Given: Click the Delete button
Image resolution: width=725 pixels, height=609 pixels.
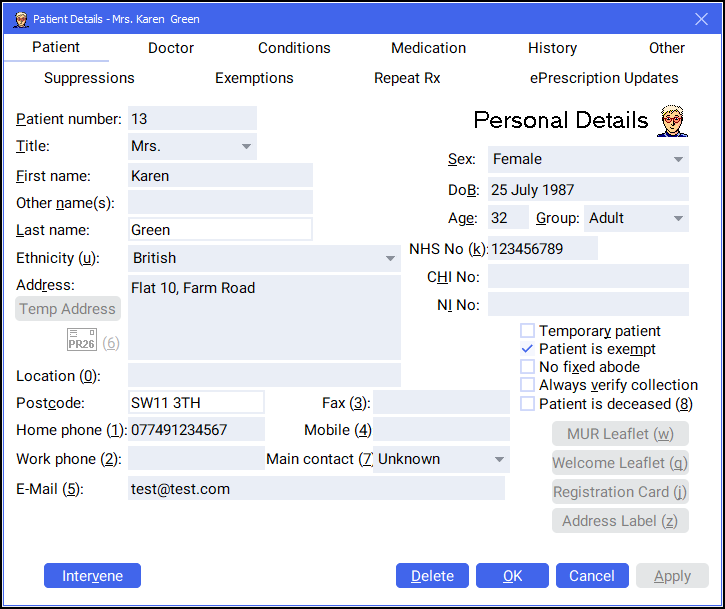Looking at the screenshot, I should click(x=432, y=576).
